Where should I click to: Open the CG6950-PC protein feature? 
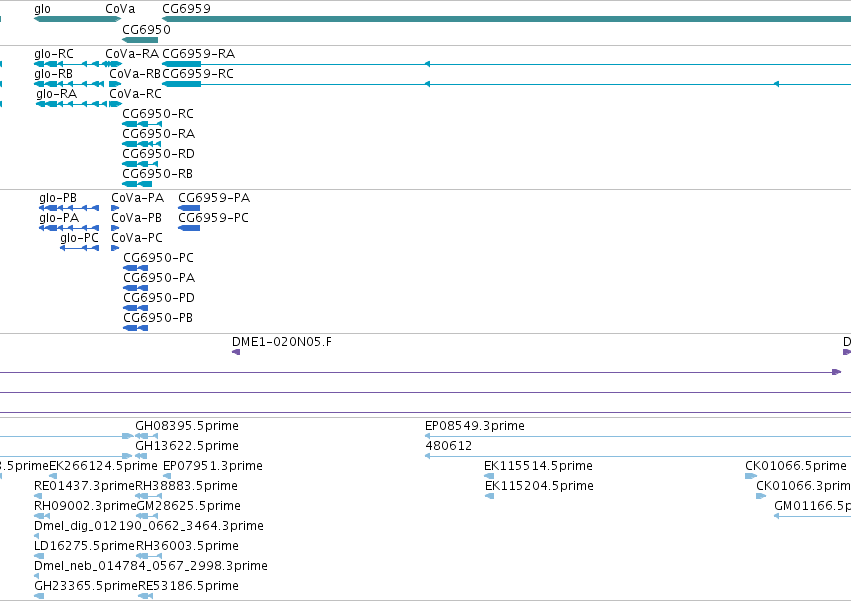tap(158, 258)
